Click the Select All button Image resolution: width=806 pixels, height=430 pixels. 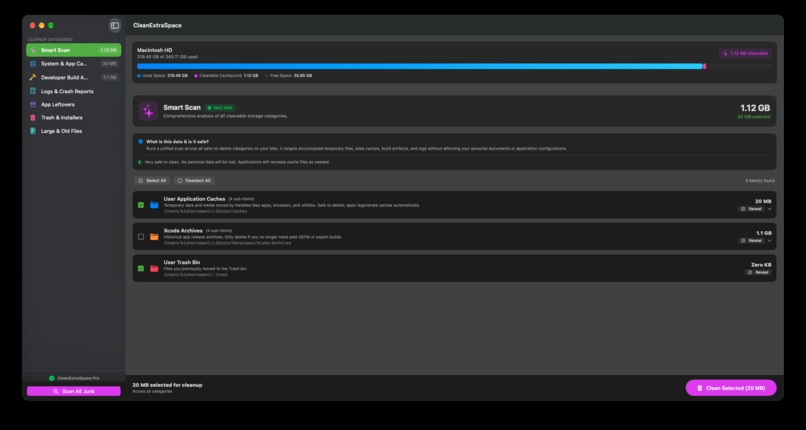point(152,181)
